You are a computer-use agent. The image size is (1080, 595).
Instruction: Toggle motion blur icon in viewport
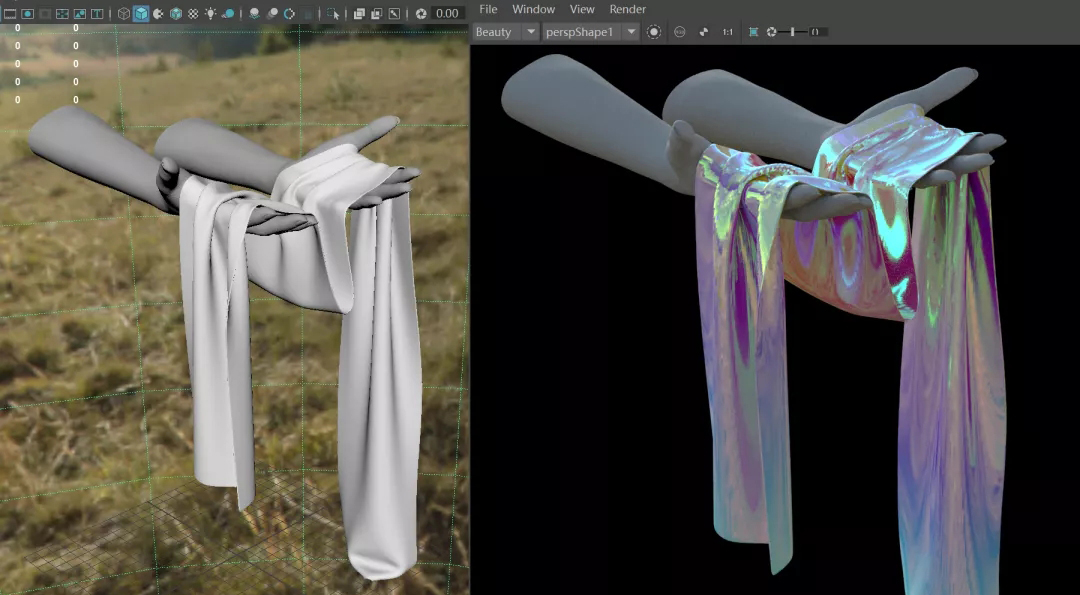(x=272, y=13)
